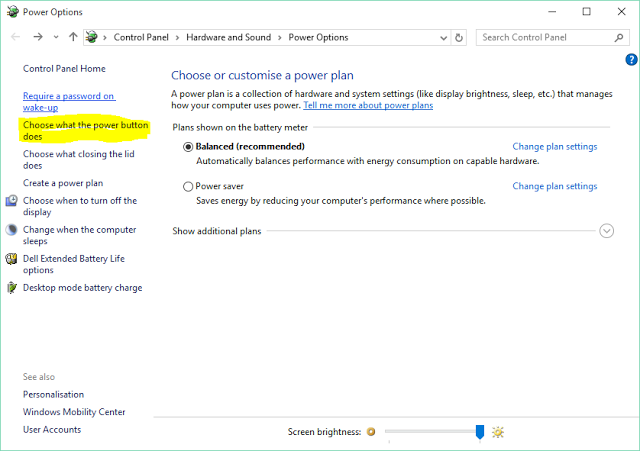Open Tell me more about power plans
This screenshot has width=640, height=451.
click(368, 105)
